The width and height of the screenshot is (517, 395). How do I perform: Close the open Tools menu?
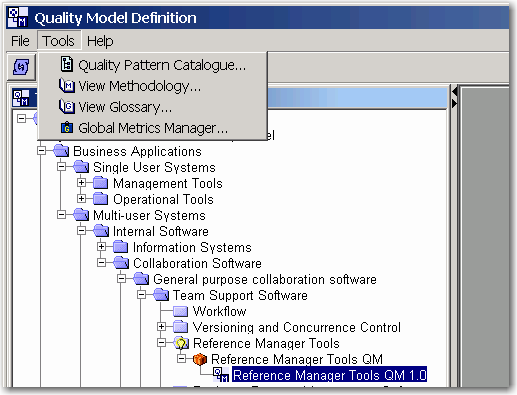[x=59, y=41]
